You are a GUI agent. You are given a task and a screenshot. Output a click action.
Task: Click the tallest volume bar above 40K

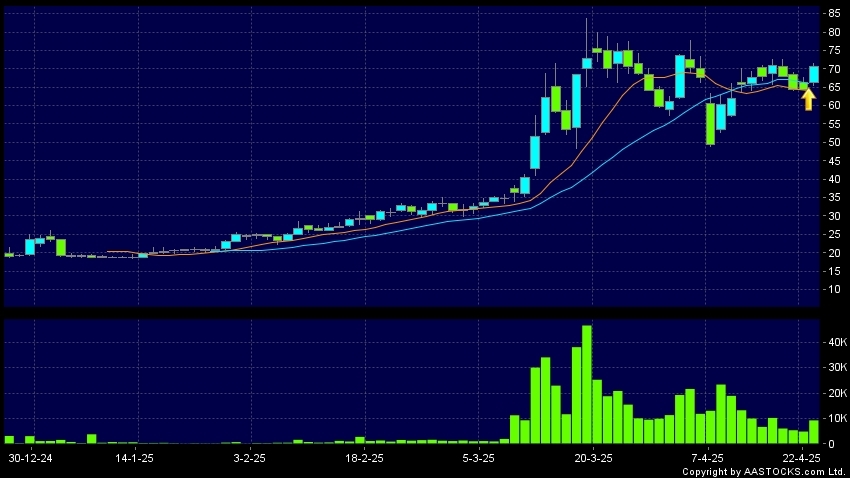tap(587, 384)
